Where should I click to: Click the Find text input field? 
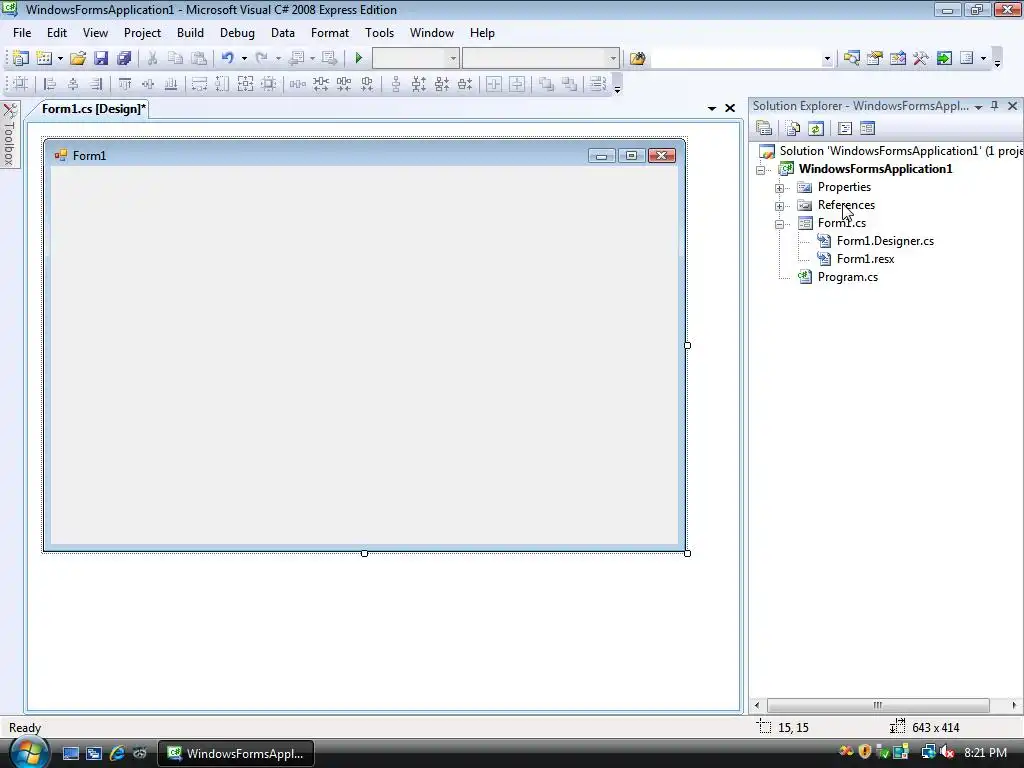(736, 59)
